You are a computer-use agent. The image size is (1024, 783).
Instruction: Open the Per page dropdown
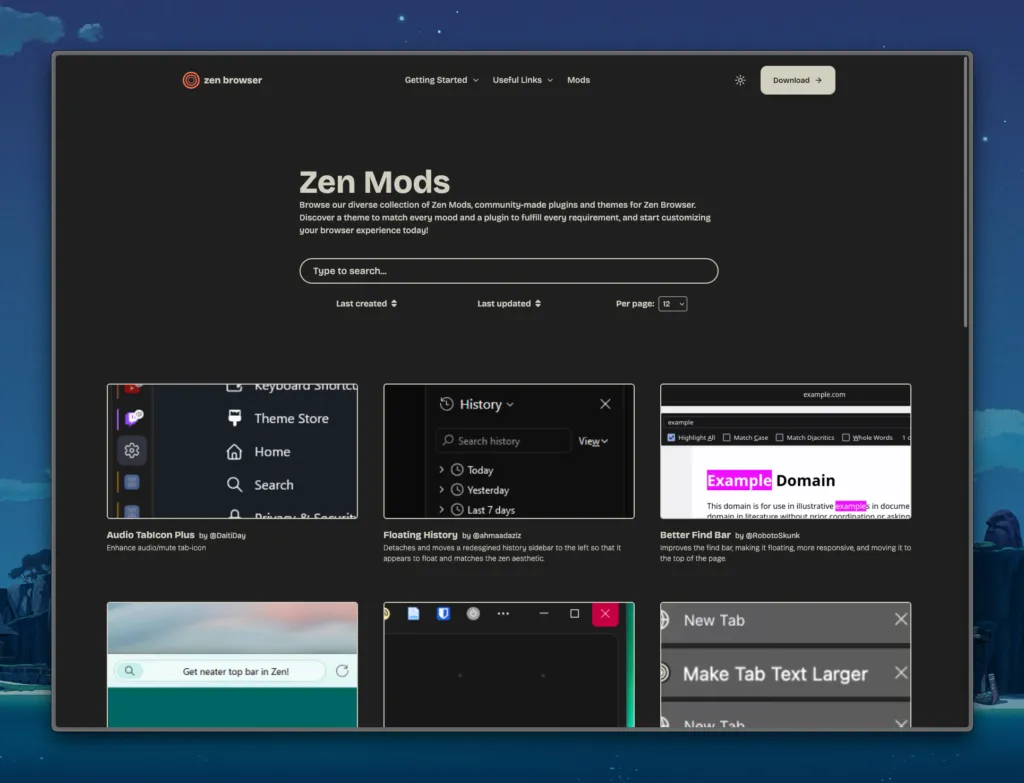click(x=673, y=304)
